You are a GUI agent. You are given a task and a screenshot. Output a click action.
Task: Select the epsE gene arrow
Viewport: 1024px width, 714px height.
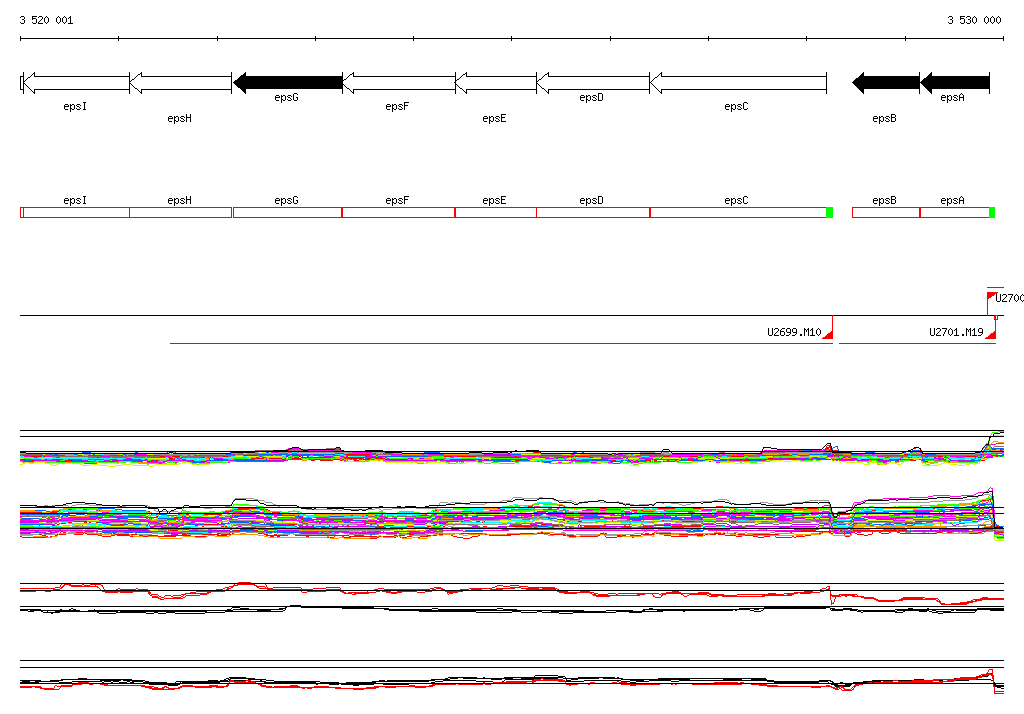pos(496,83)
